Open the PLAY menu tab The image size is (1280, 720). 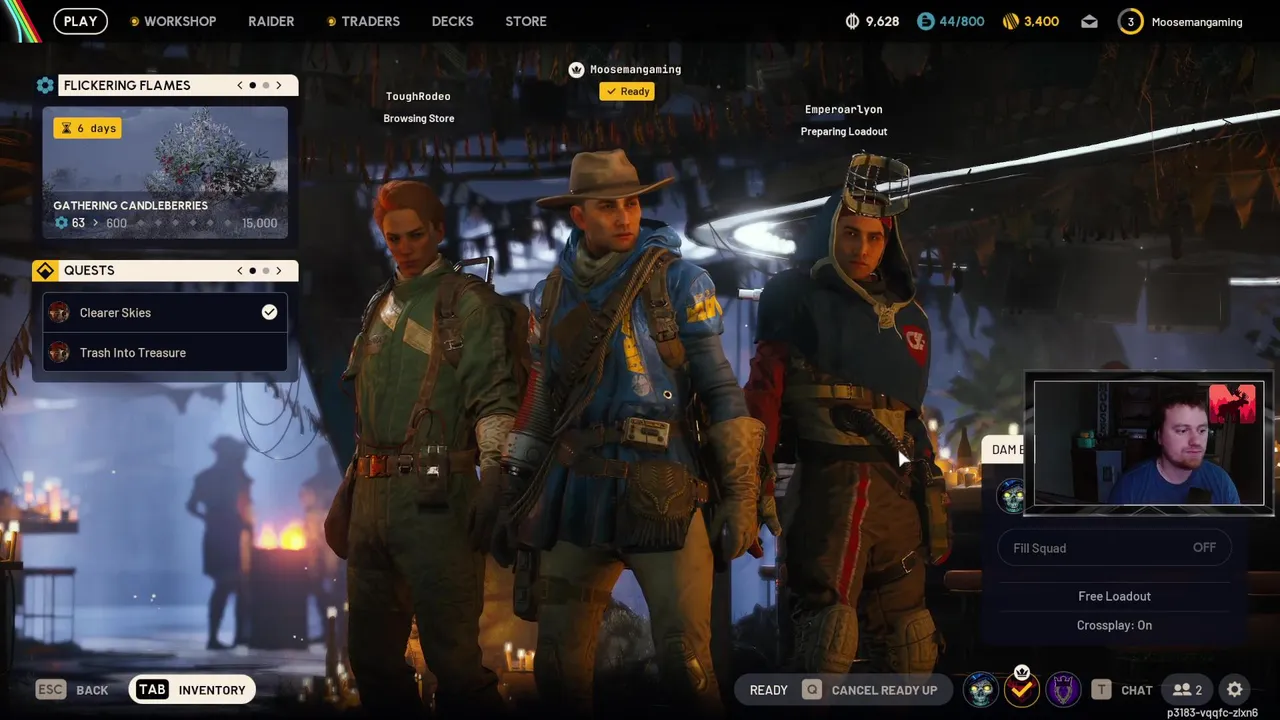pos(80,21)
